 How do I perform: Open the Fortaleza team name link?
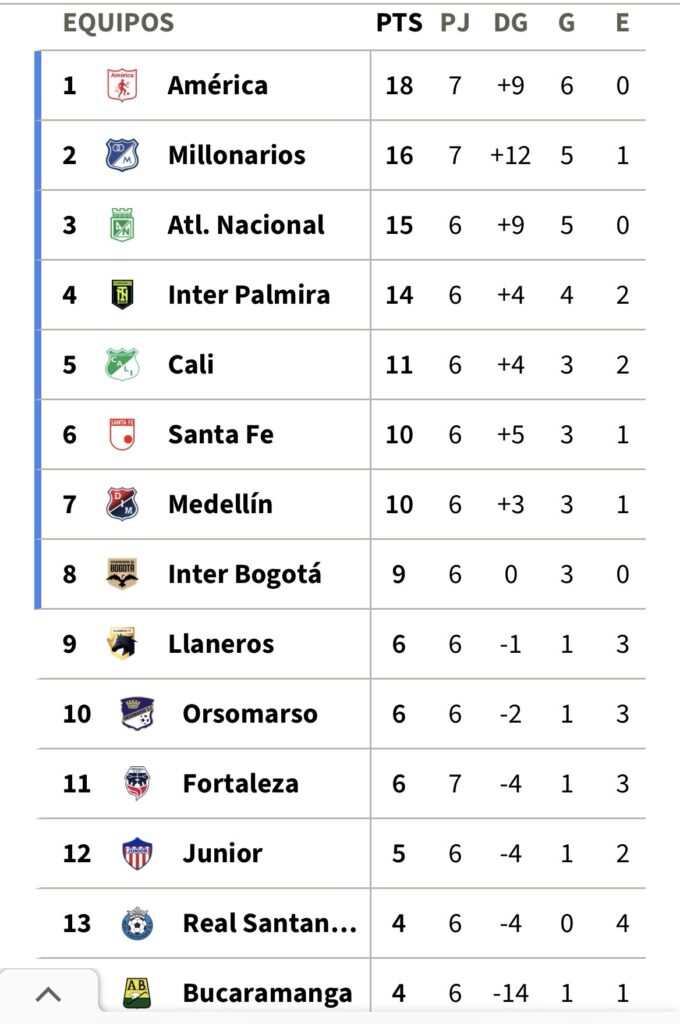coord(240,784)
